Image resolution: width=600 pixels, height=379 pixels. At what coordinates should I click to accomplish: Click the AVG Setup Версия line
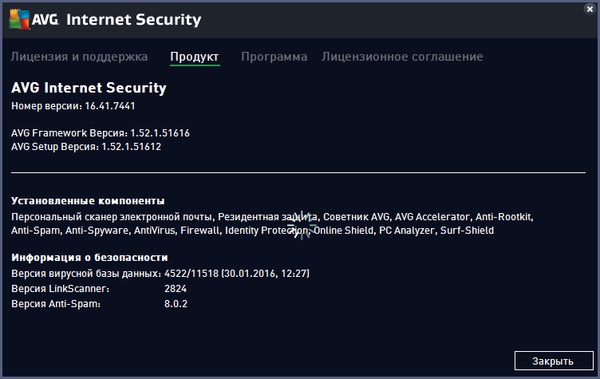pyautogui.click(x=86, y=147)
